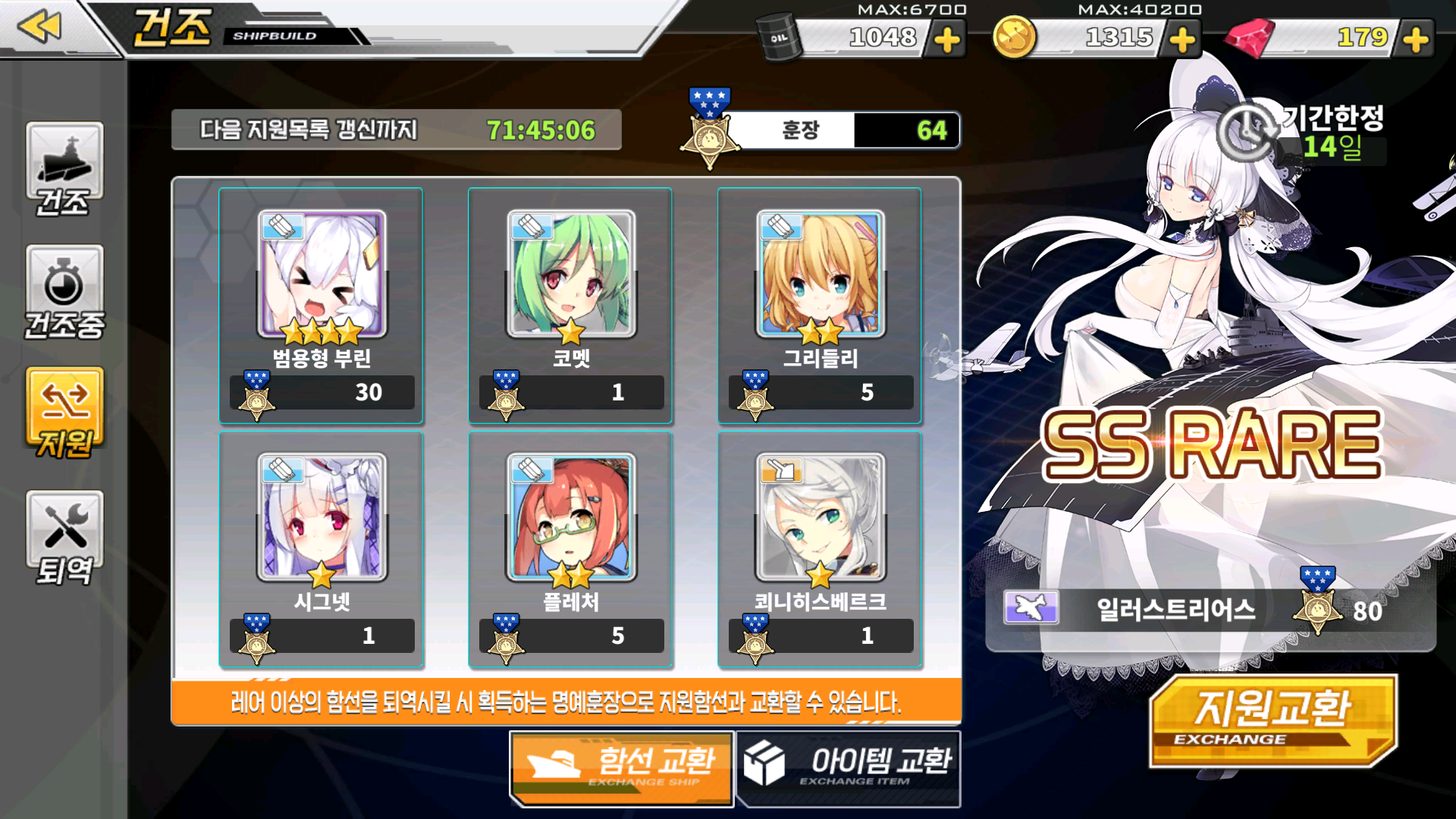Add more oil with plus icon
The height and width of the screenshot is (819, 1456).
[x=946, y=39]
